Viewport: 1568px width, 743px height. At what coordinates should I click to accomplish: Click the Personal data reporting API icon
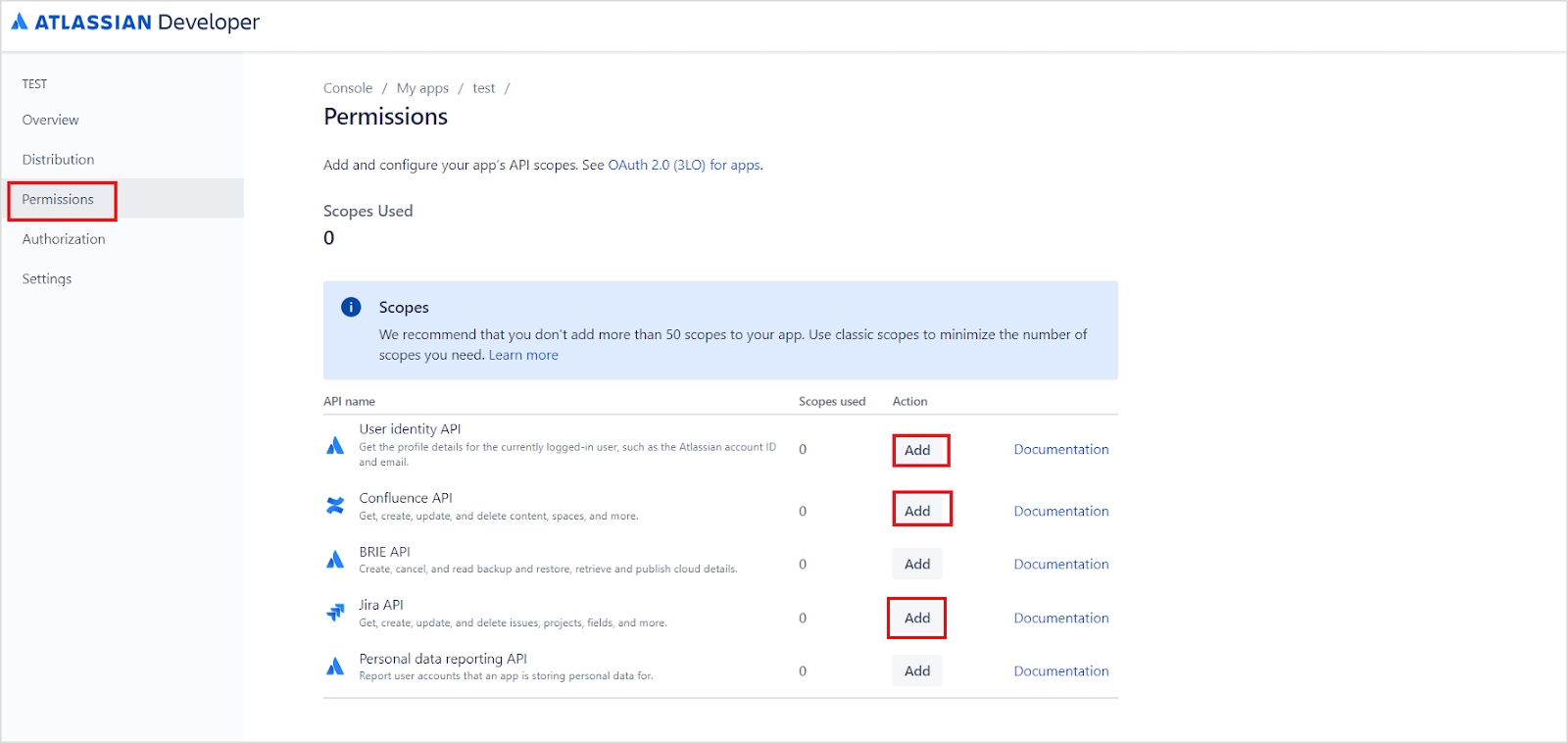pos(335,667)
